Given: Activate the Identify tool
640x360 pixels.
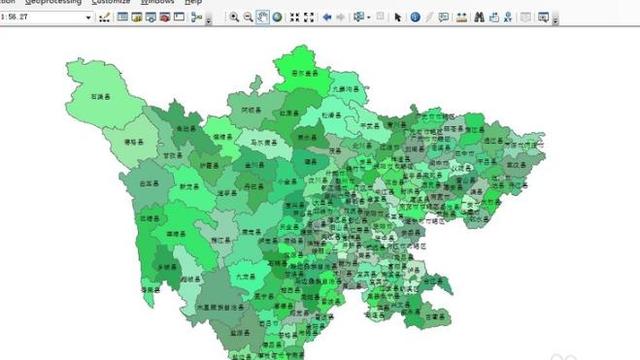Looking at the screenshot, I should [415, 17].
